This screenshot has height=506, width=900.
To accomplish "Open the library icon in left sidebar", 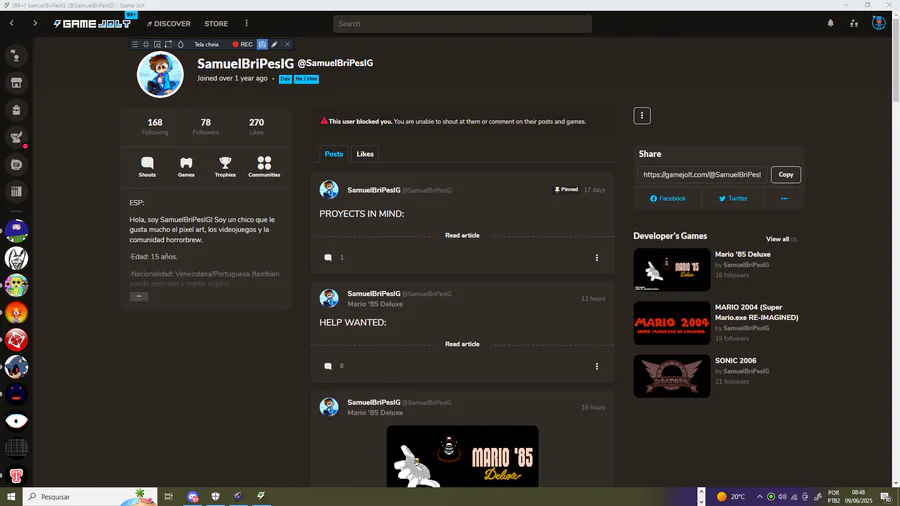I will [16, 192].
